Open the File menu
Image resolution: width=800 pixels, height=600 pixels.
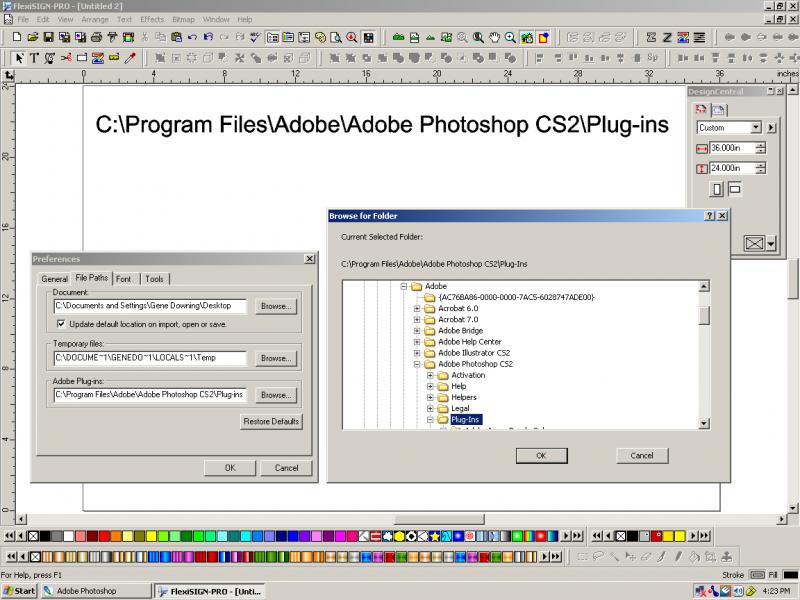(x=23, y=19)
